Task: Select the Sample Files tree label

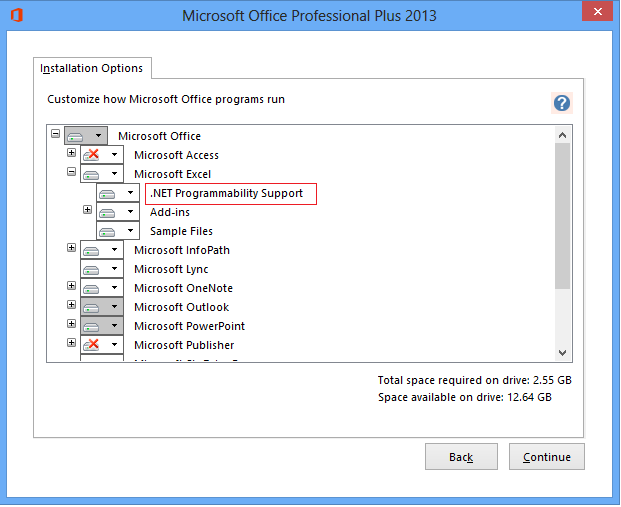Action: pyautogui.click(x=181, y=231)
